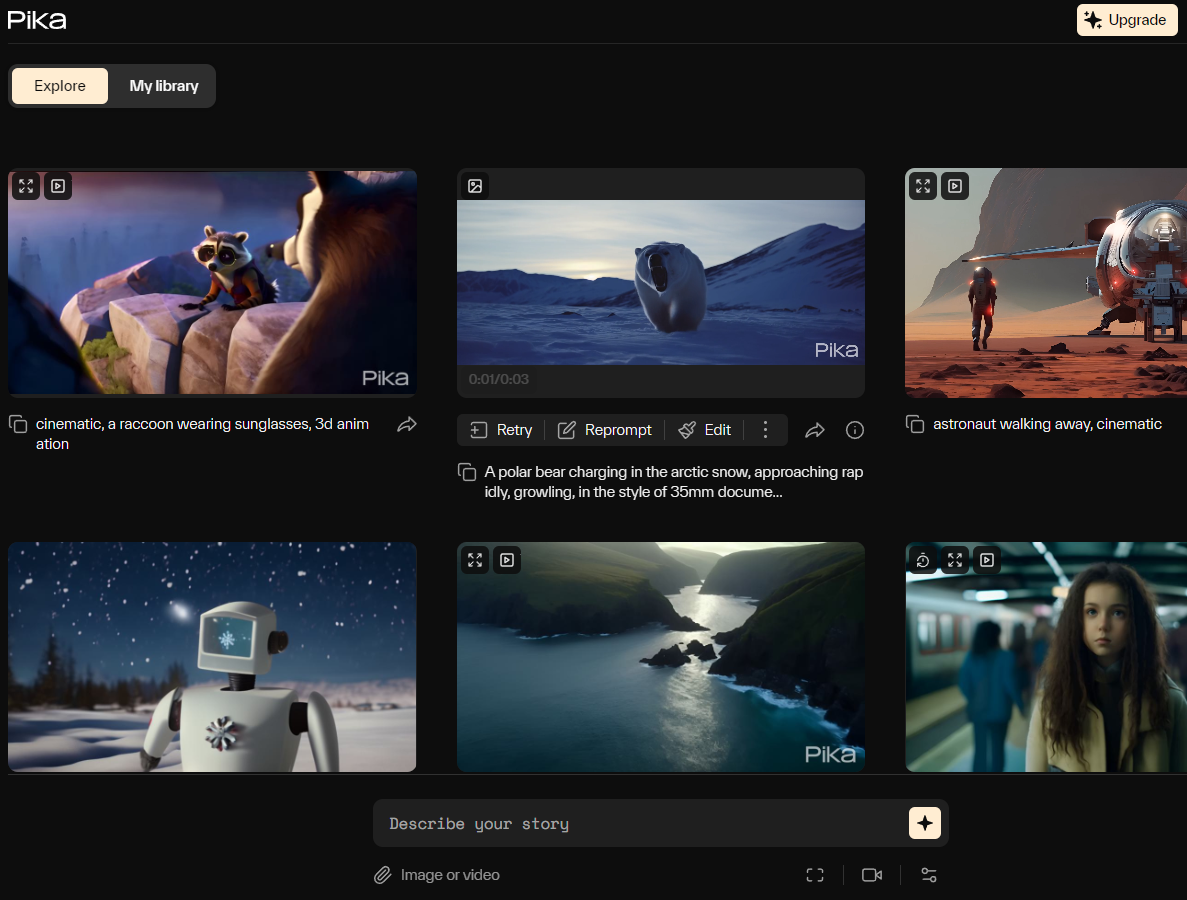Click the Pika logo
Screen dimensions: 1187x900
[37, 20]
